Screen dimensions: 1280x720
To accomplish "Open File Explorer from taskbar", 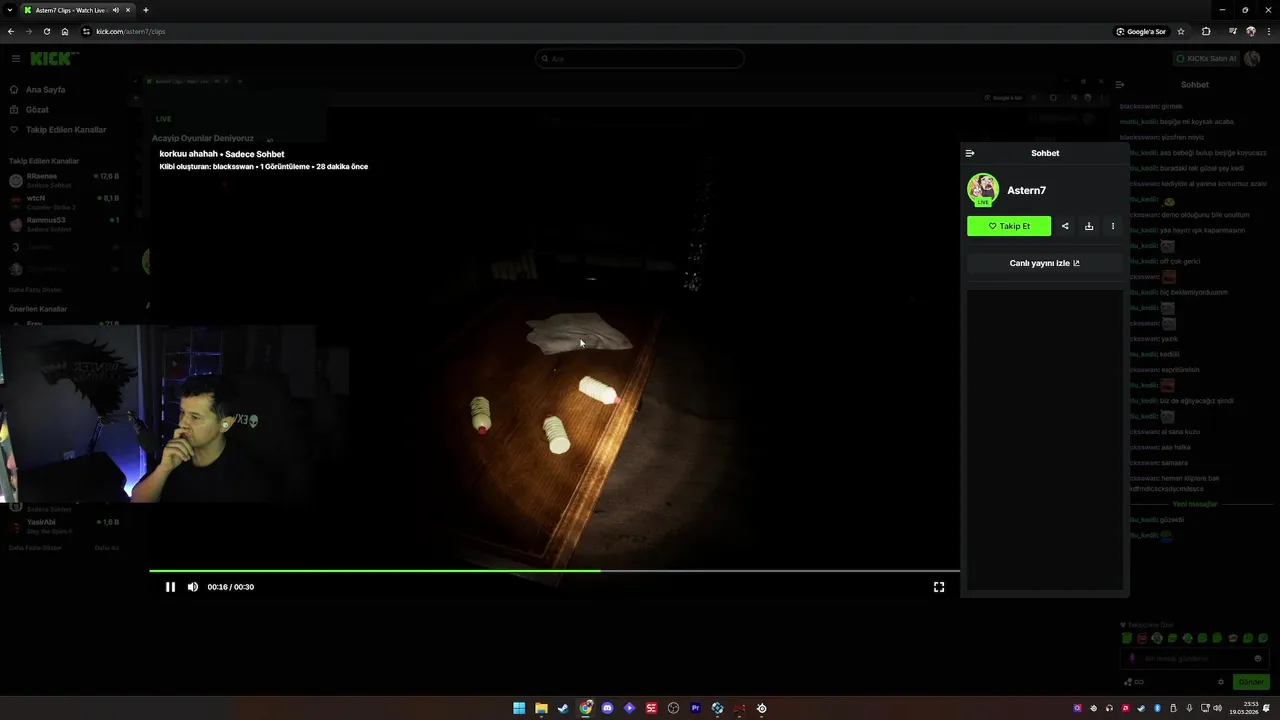I will click(541, 708).
